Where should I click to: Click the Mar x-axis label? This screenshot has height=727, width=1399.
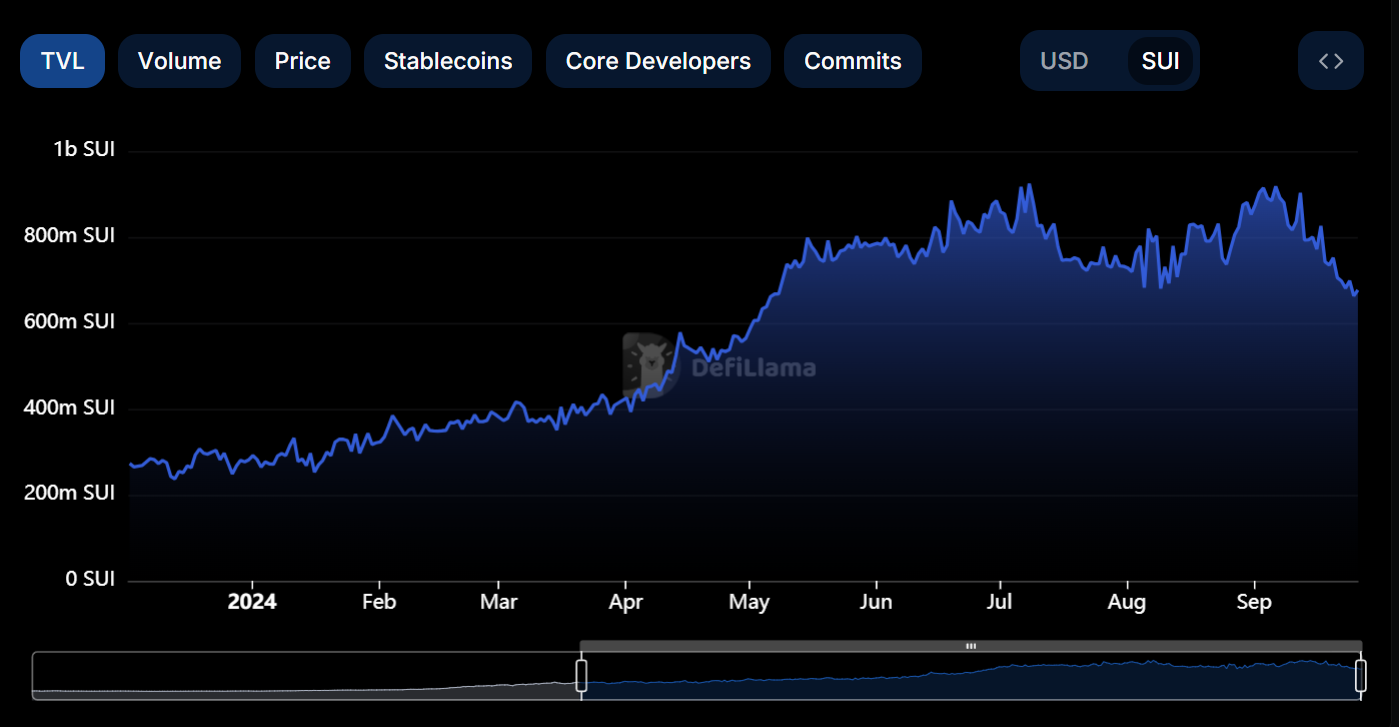click(498, 602)
